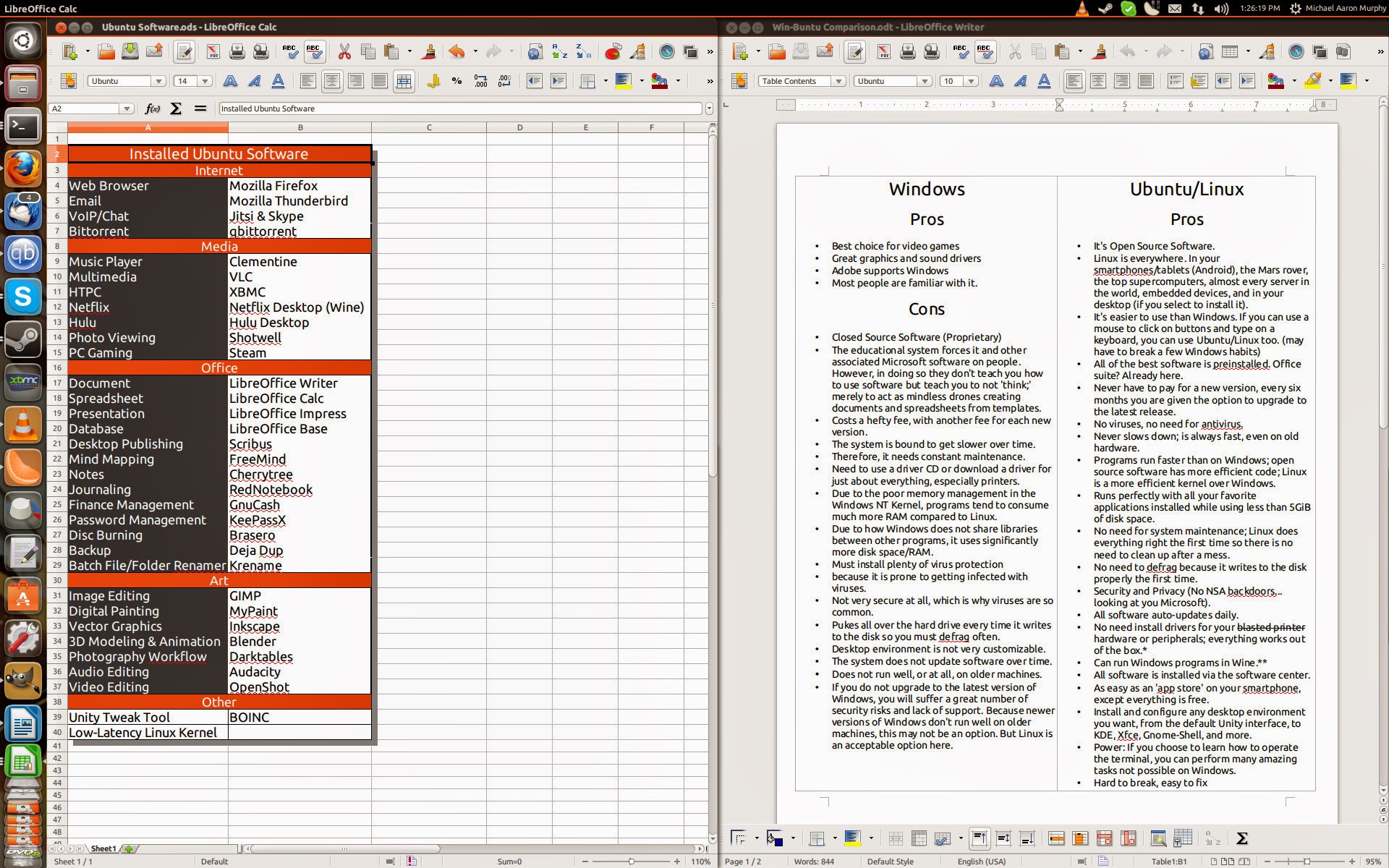
Task: Click Zoom In plus in Calc status bar
Action: click(676, 861)
